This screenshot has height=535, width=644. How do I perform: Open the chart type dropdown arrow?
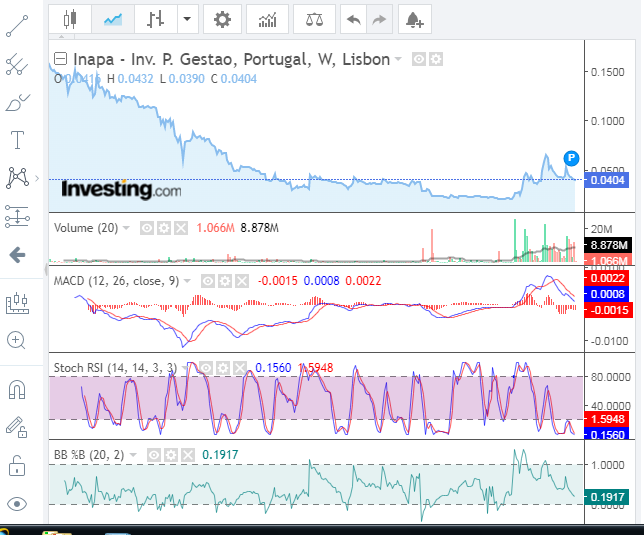click(x=187, y=19)
